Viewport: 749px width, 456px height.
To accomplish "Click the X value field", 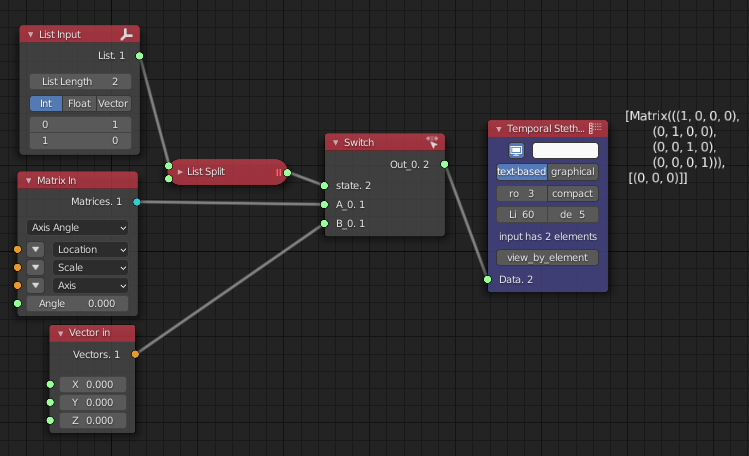I will [x=93, y=385].
